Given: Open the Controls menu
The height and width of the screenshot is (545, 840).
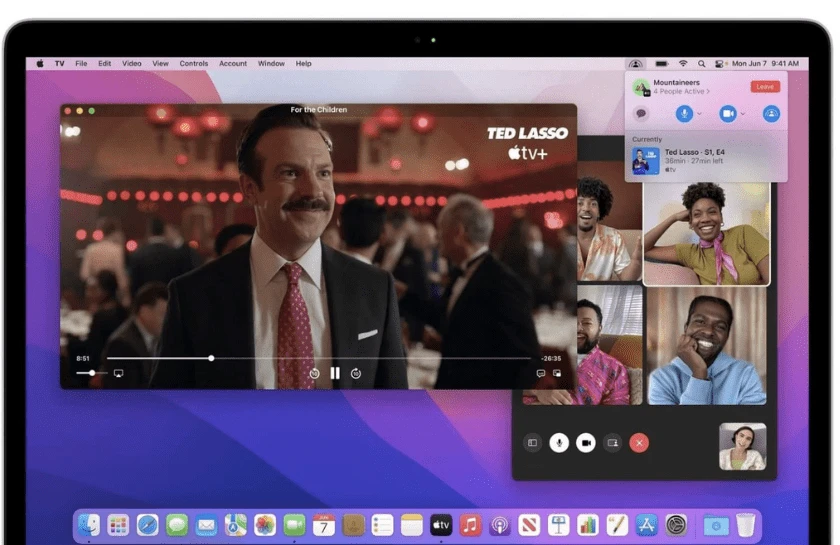Looking at the screenshot, I should pos(194,63).
